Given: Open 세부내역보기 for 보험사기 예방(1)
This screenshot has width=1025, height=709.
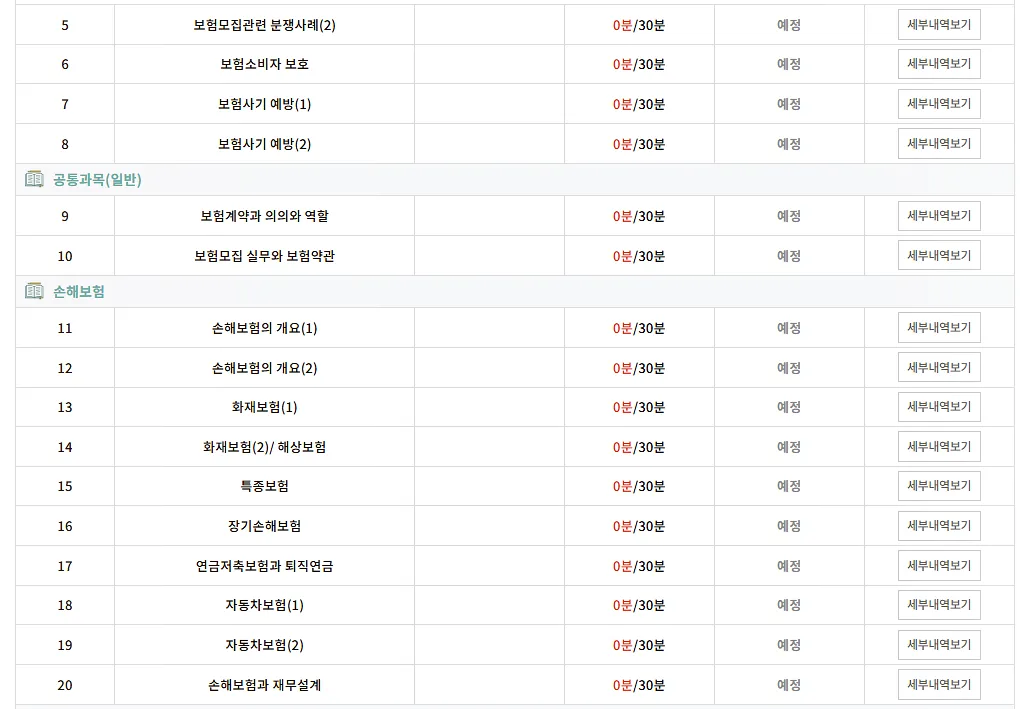Looking at the screenshot, I should click(938, 103).
